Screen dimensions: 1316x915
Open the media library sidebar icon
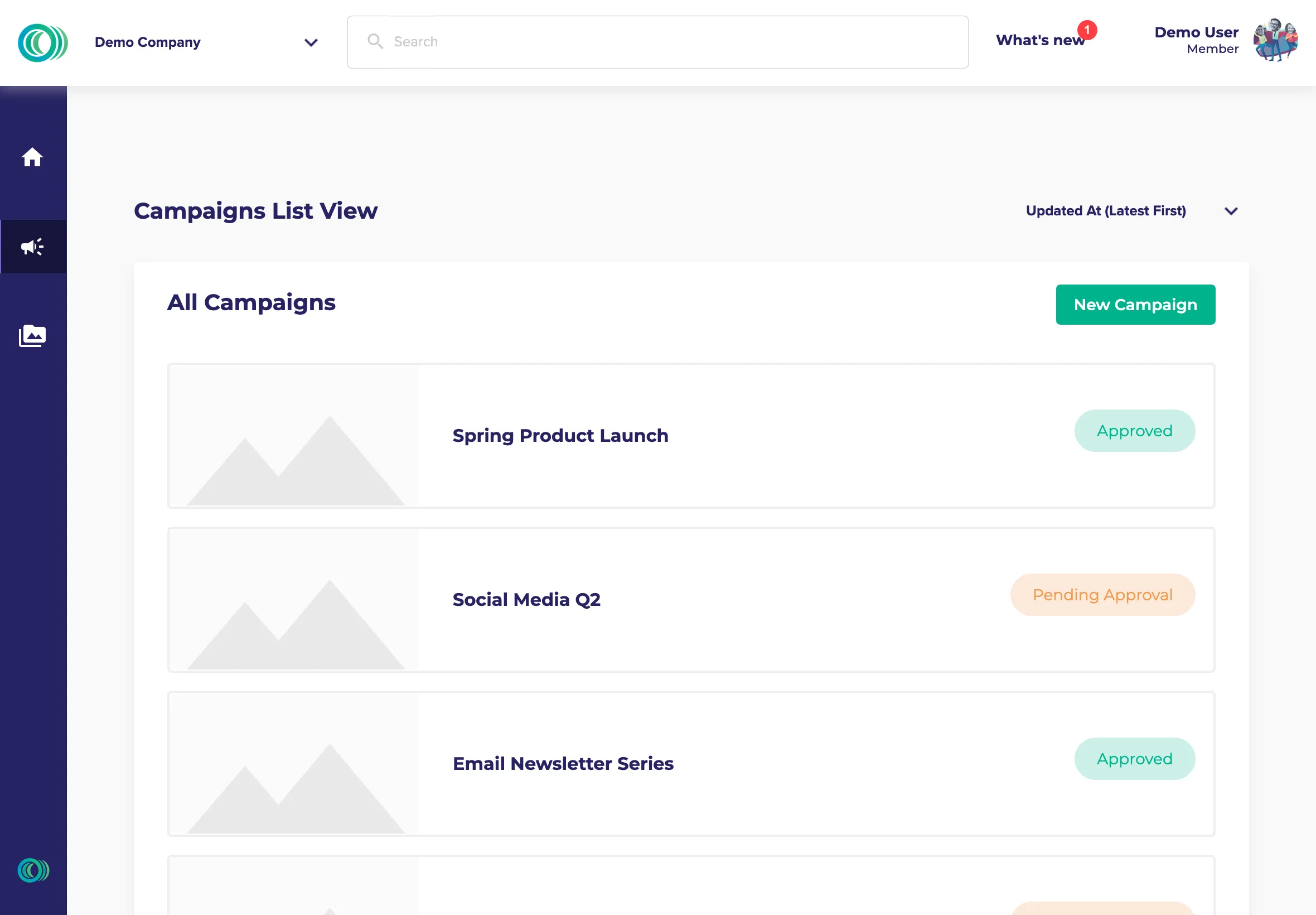(33, 336)
